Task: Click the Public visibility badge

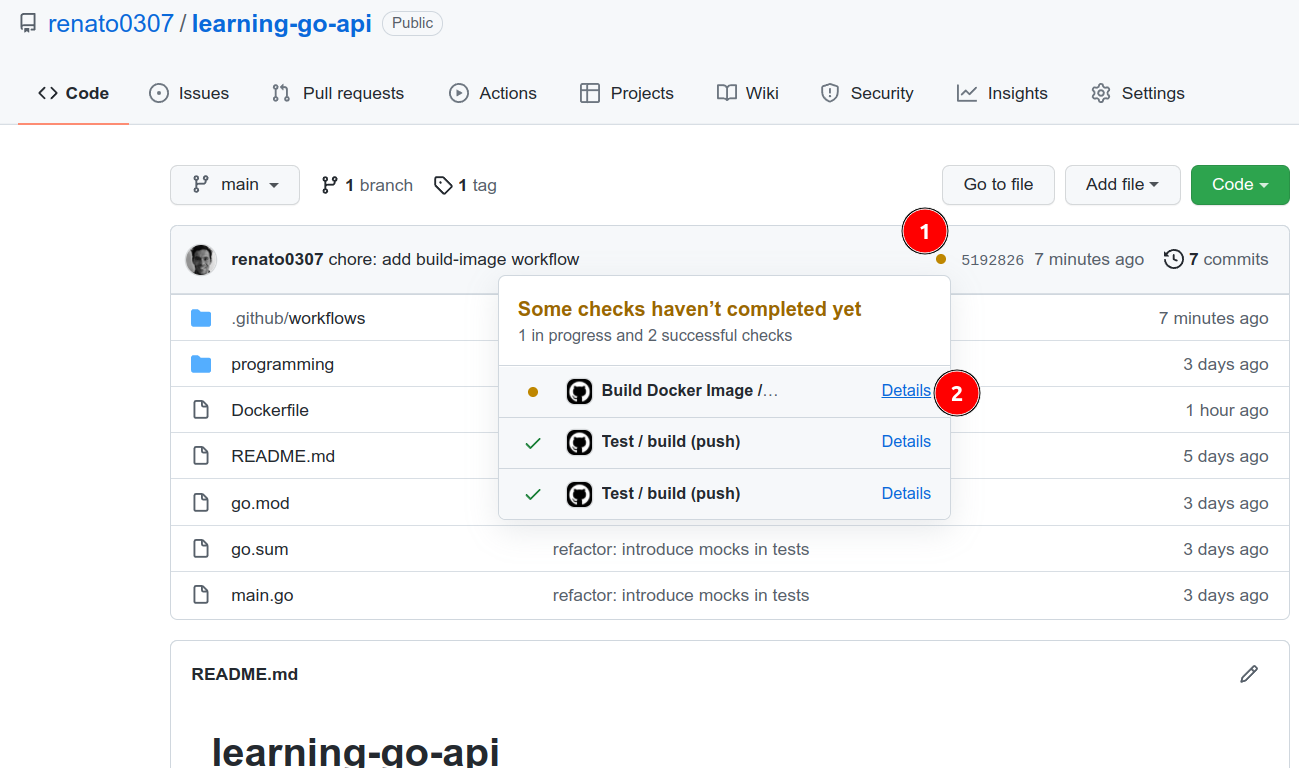Action: (412, 23)
